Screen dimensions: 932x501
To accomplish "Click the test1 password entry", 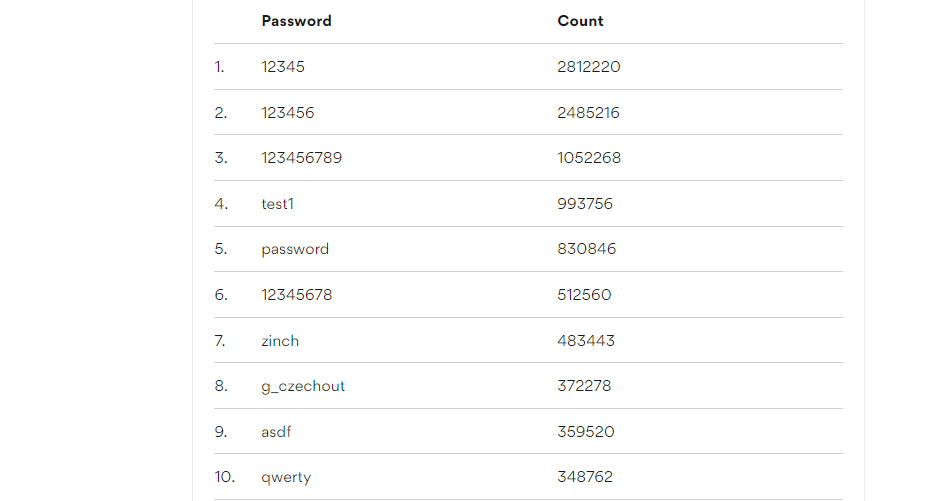I will (278, 204).
